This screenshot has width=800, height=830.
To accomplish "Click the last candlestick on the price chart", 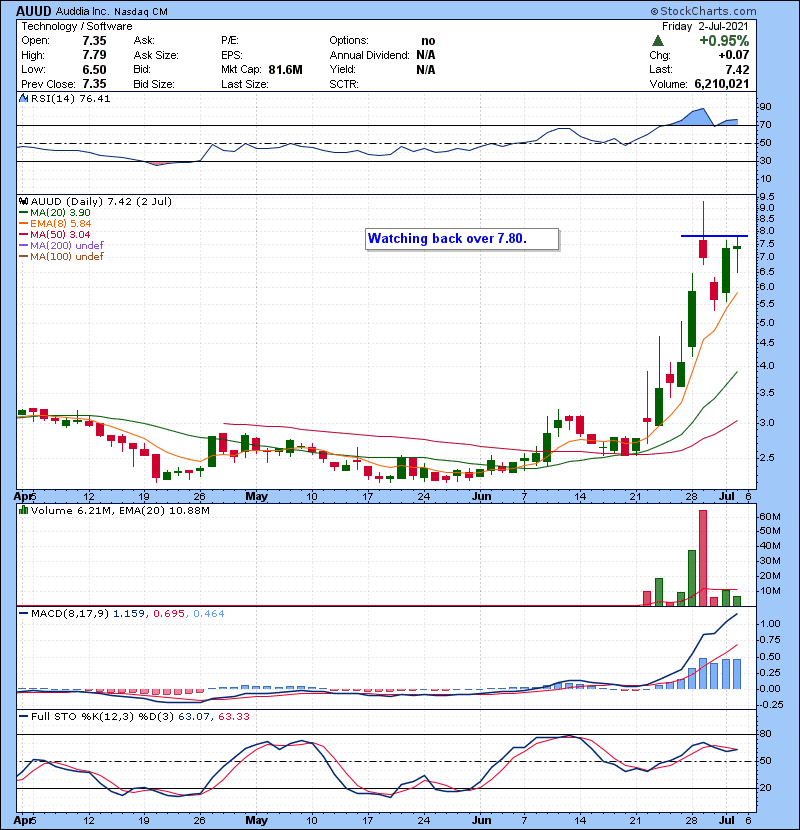I will tap(737, 255).
